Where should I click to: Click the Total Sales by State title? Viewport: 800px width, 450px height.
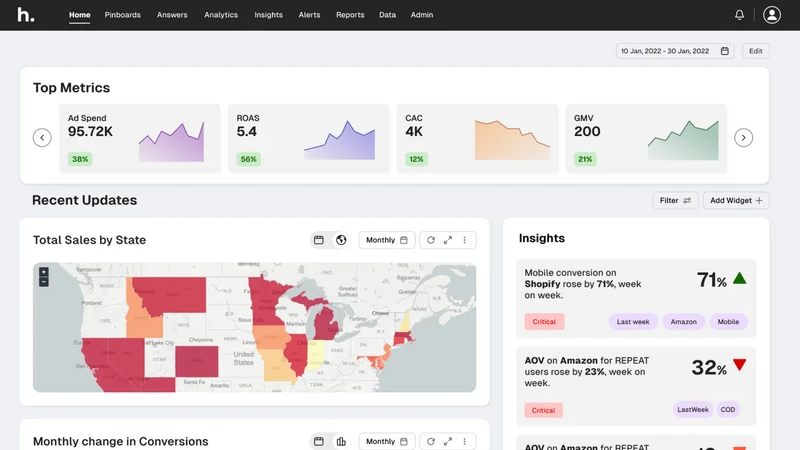(89, 240)
